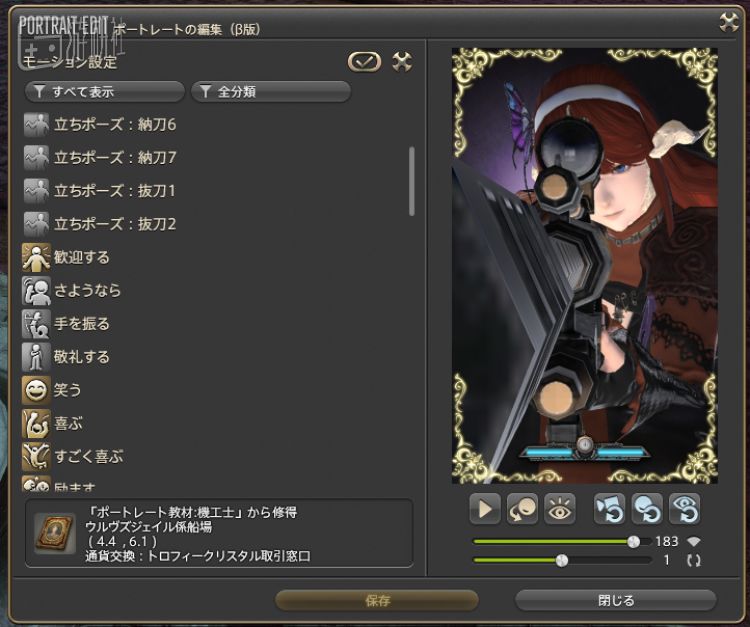Click the 立ちポーズ：抜刀1 label
This screenshot has height=627, width=750.
(115, 191)
